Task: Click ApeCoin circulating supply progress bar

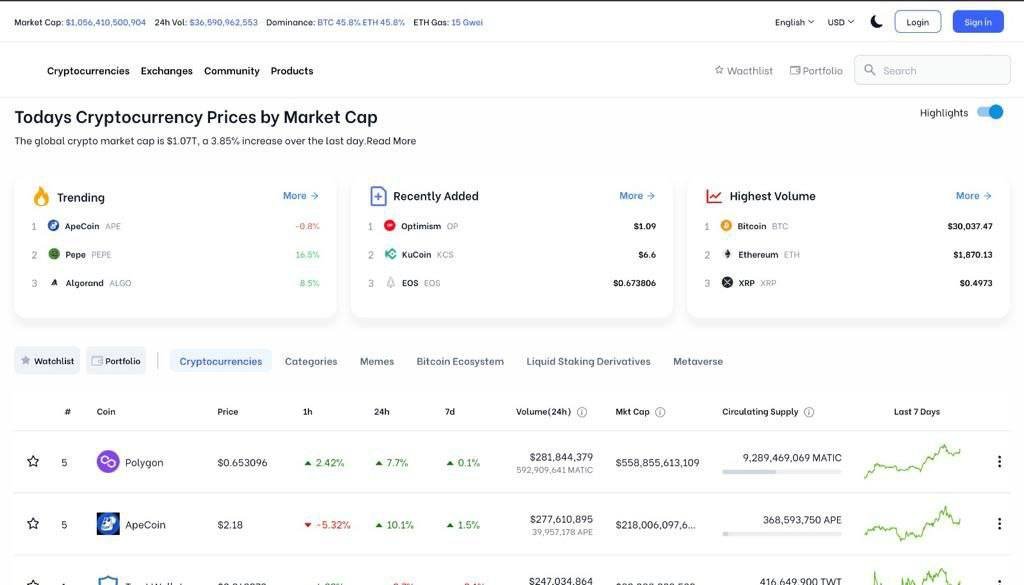Action: (x=782, y=533)
